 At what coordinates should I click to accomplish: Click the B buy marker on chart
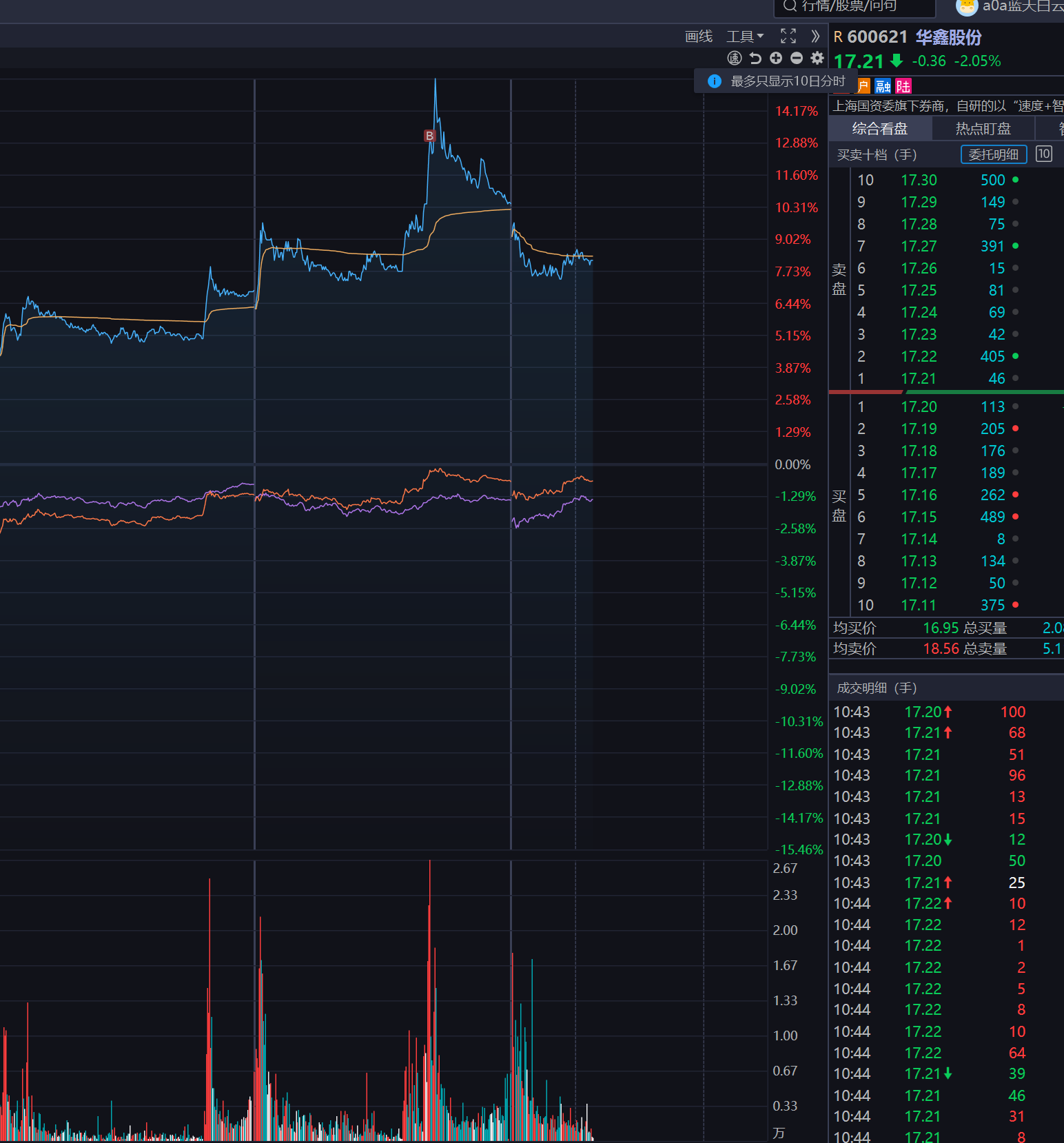coord(429,136)
